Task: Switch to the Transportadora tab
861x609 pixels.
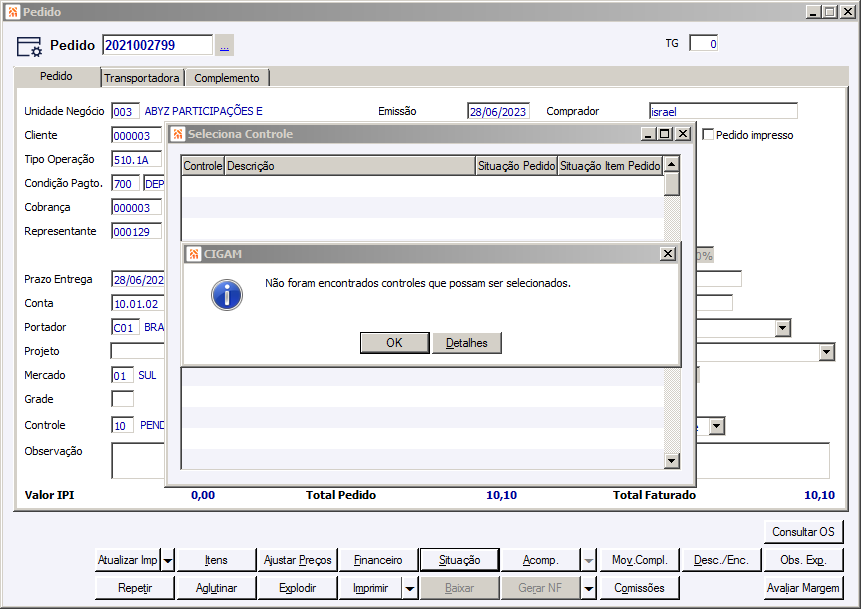Action: coord(142,78)
